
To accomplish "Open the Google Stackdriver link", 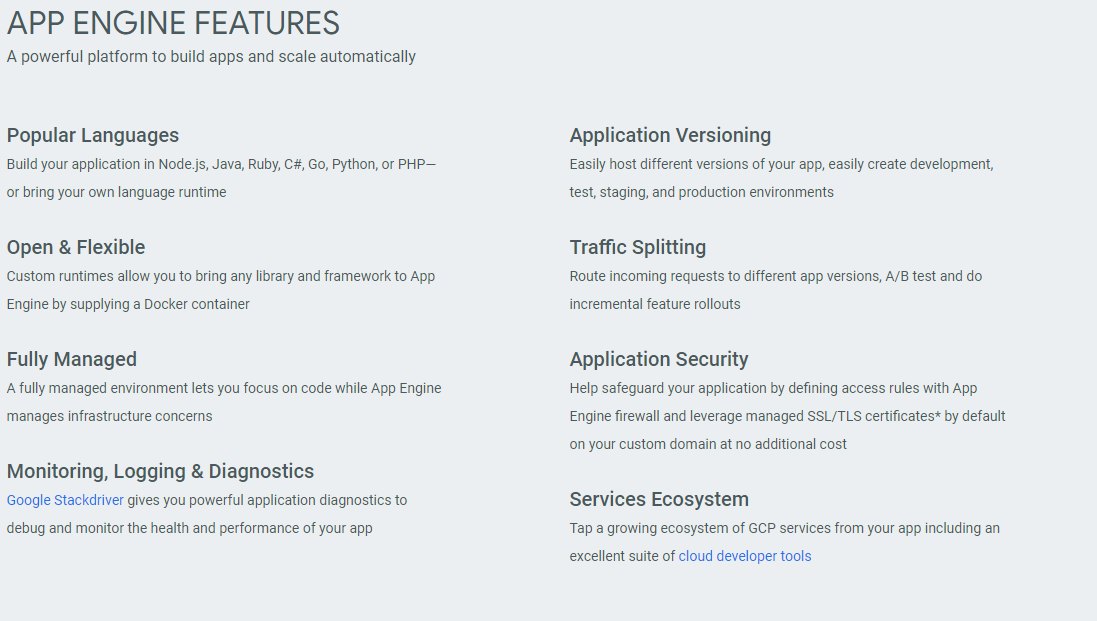I will (x=65, y=500).
